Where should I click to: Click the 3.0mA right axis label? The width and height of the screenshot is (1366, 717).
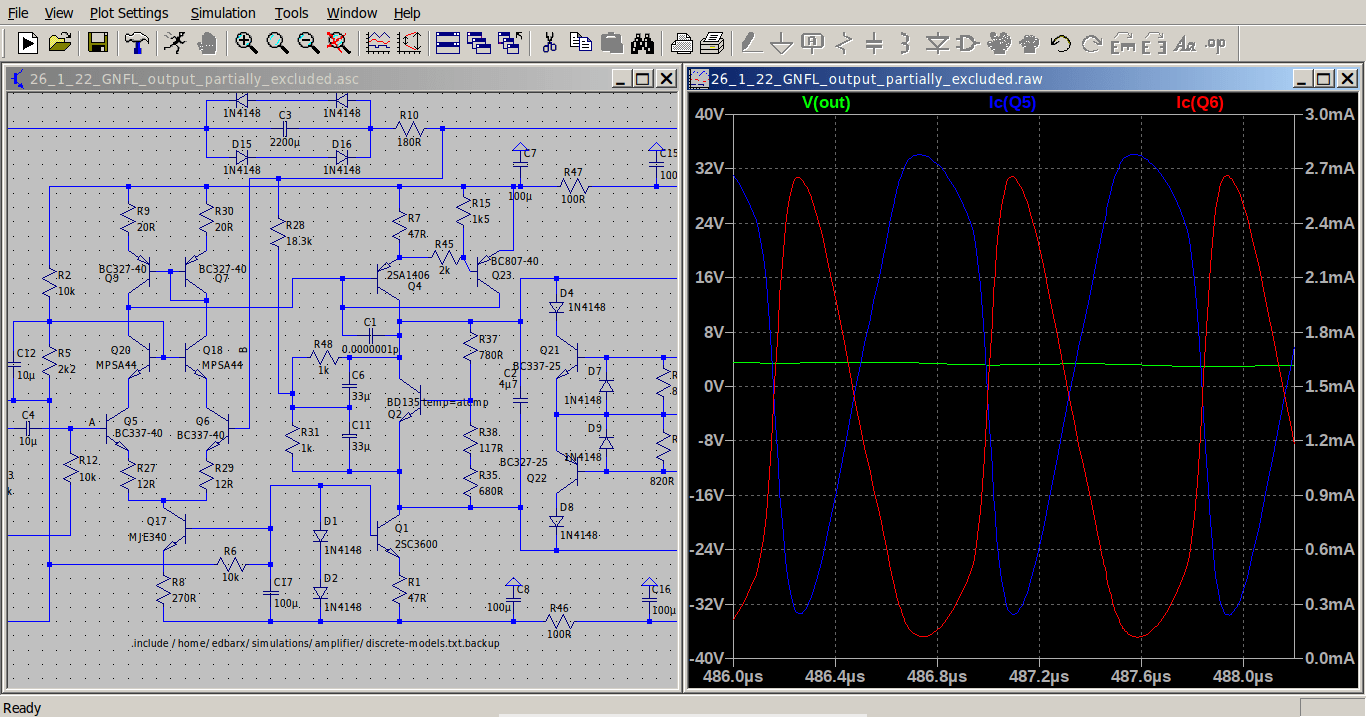[1330, 114]
